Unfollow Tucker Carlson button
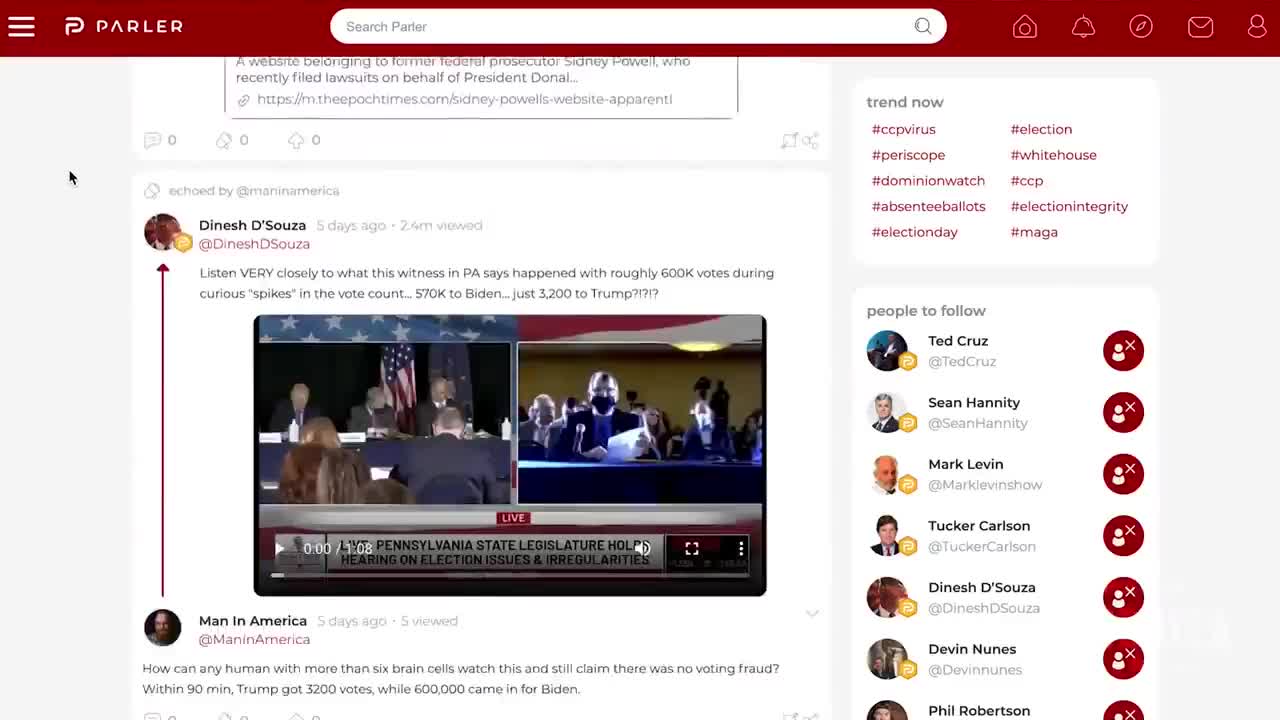Viewport: 1280px width, 720px height. click(x=1123, y=536)
